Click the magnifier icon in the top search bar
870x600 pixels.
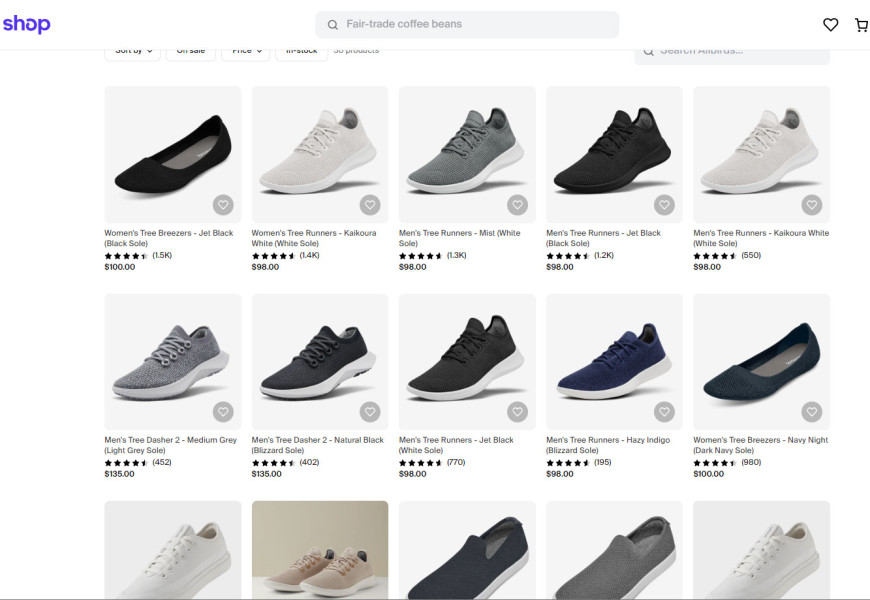click(x=332, y=24)
